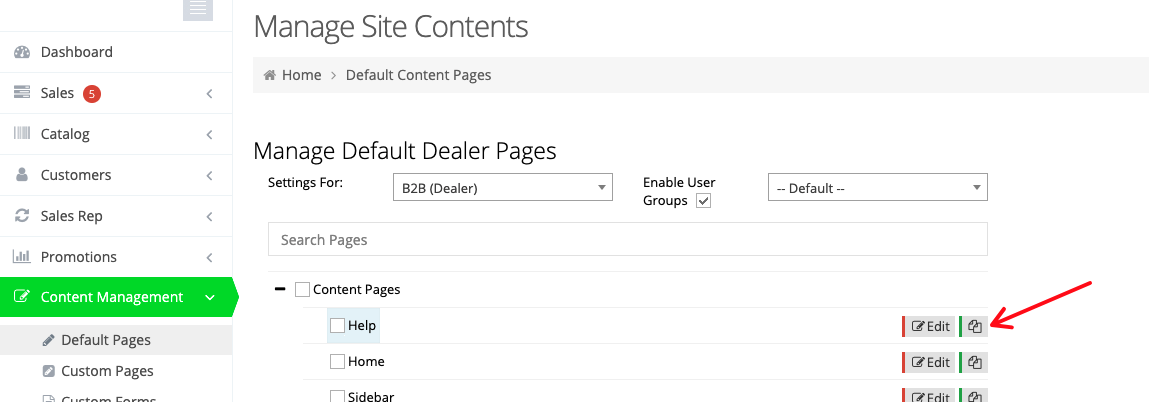This screenshot has height=402, width=1149.
Task: Collapse the Content Pages tree node
Action: pos(280,289)
